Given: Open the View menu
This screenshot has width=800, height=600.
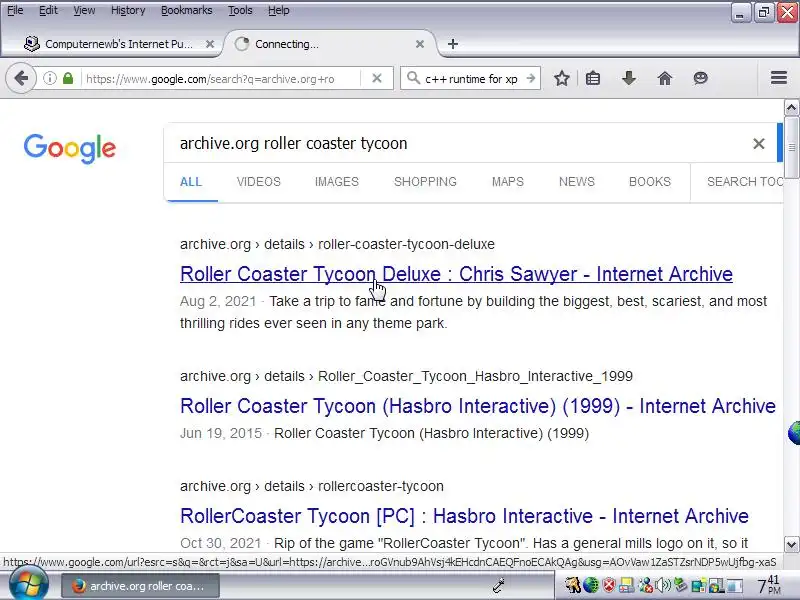Looking at the screenshot, I should coord(84,10).
